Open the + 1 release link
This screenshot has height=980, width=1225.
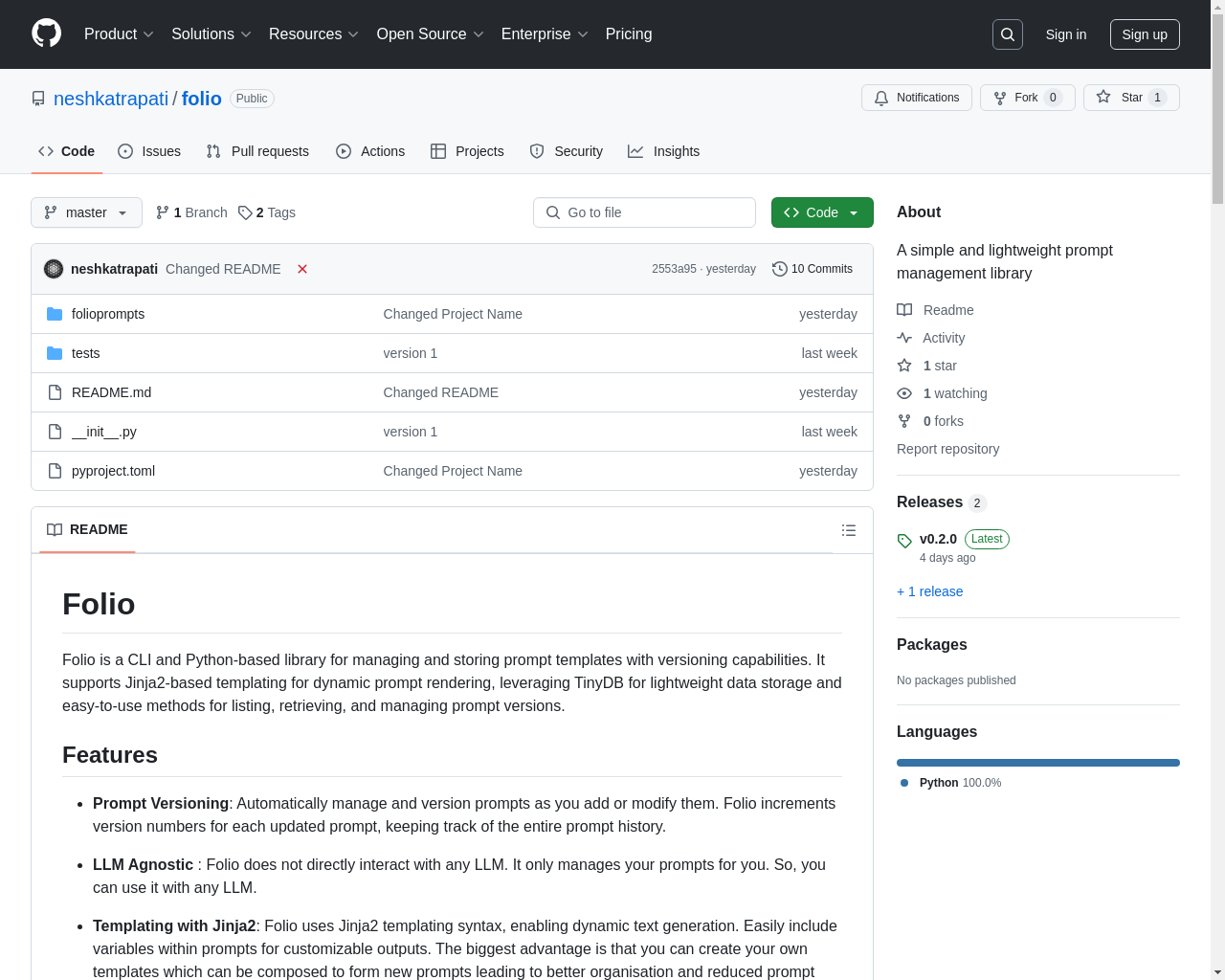[929, 591]
